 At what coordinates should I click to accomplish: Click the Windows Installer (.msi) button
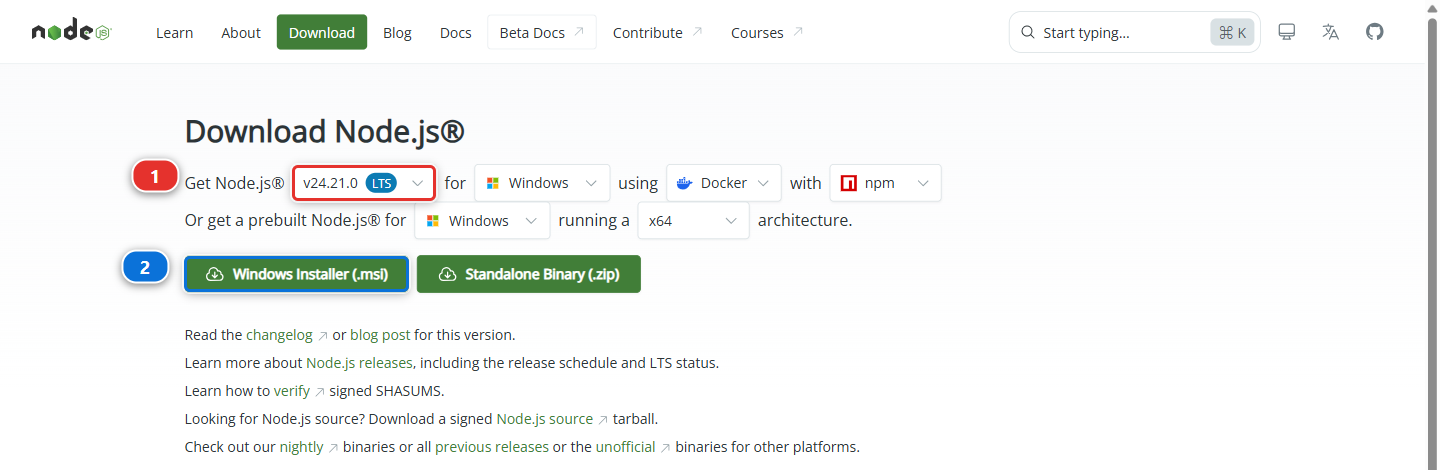point(296,274)
